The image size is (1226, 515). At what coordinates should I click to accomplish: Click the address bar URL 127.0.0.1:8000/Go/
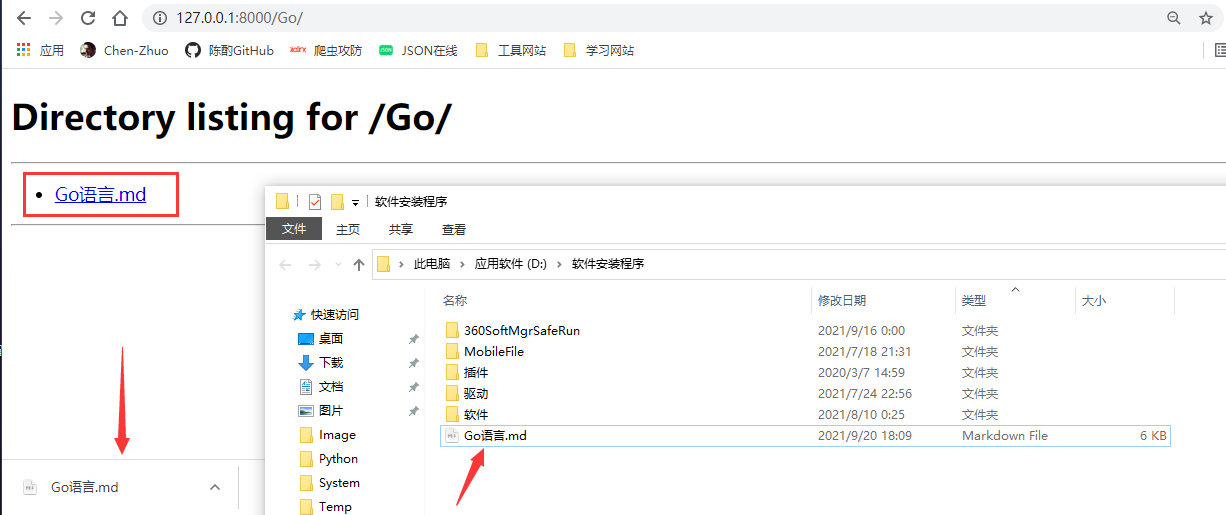[x=239, y=18]
